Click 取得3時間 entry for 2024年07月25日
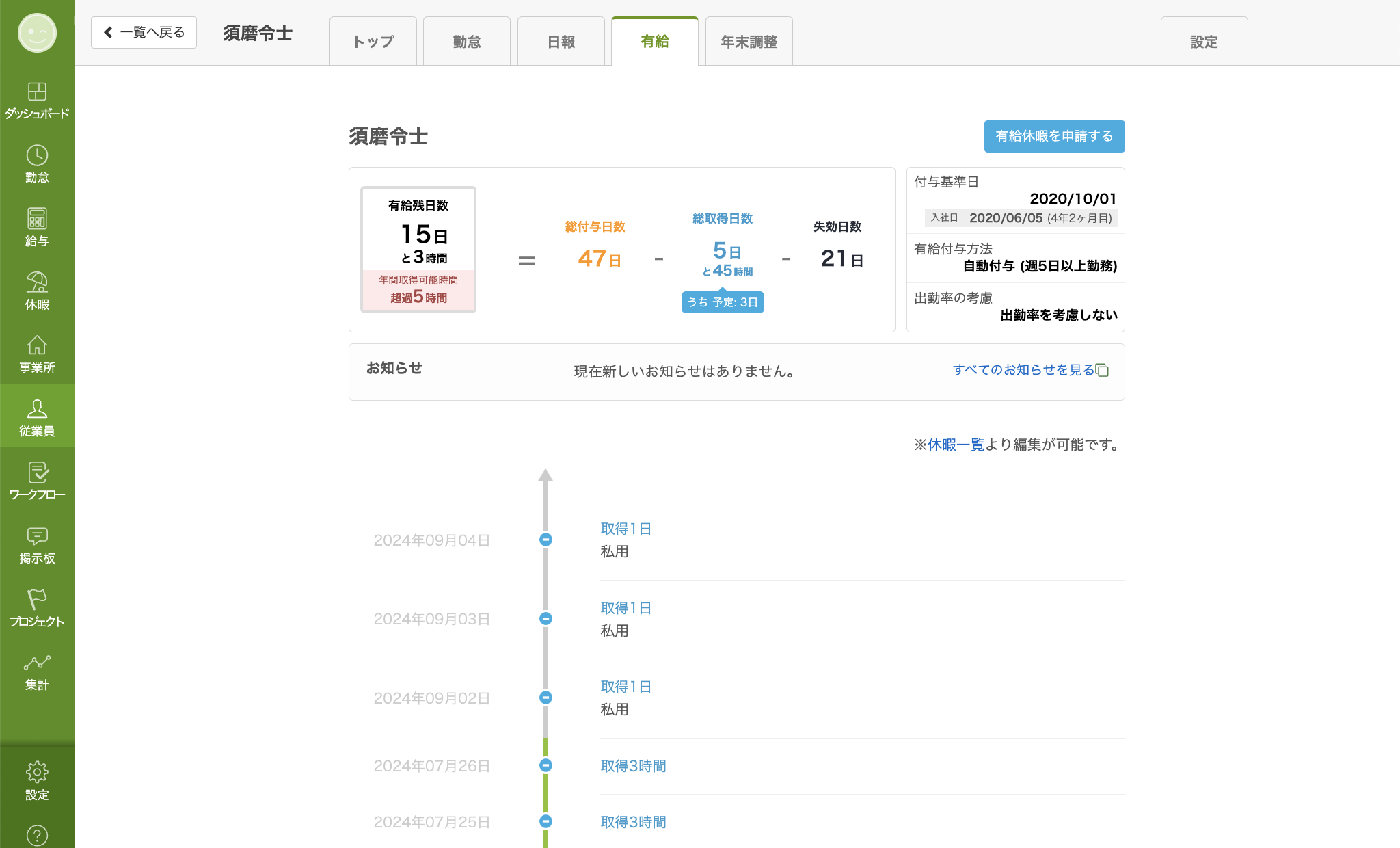The width and height of the screenshot is (1400, 848). tap(633, 822)
